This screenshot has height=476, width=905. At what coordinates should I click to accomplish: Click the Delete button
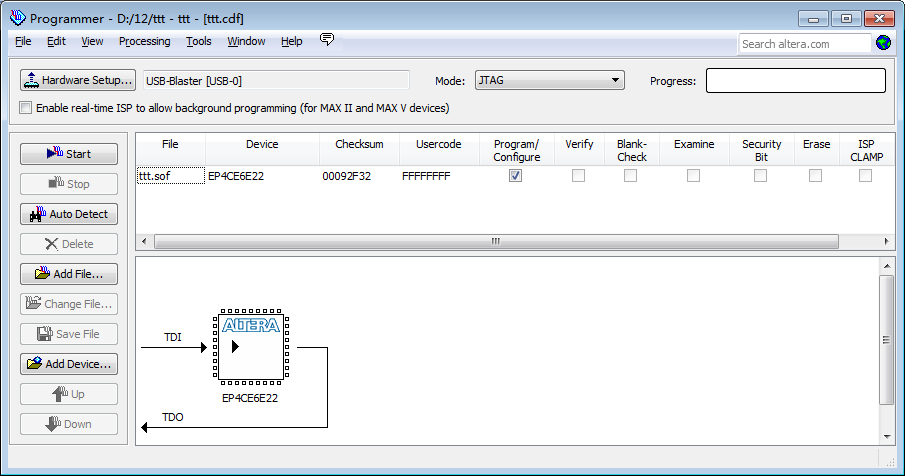click(x=69, y=244)
